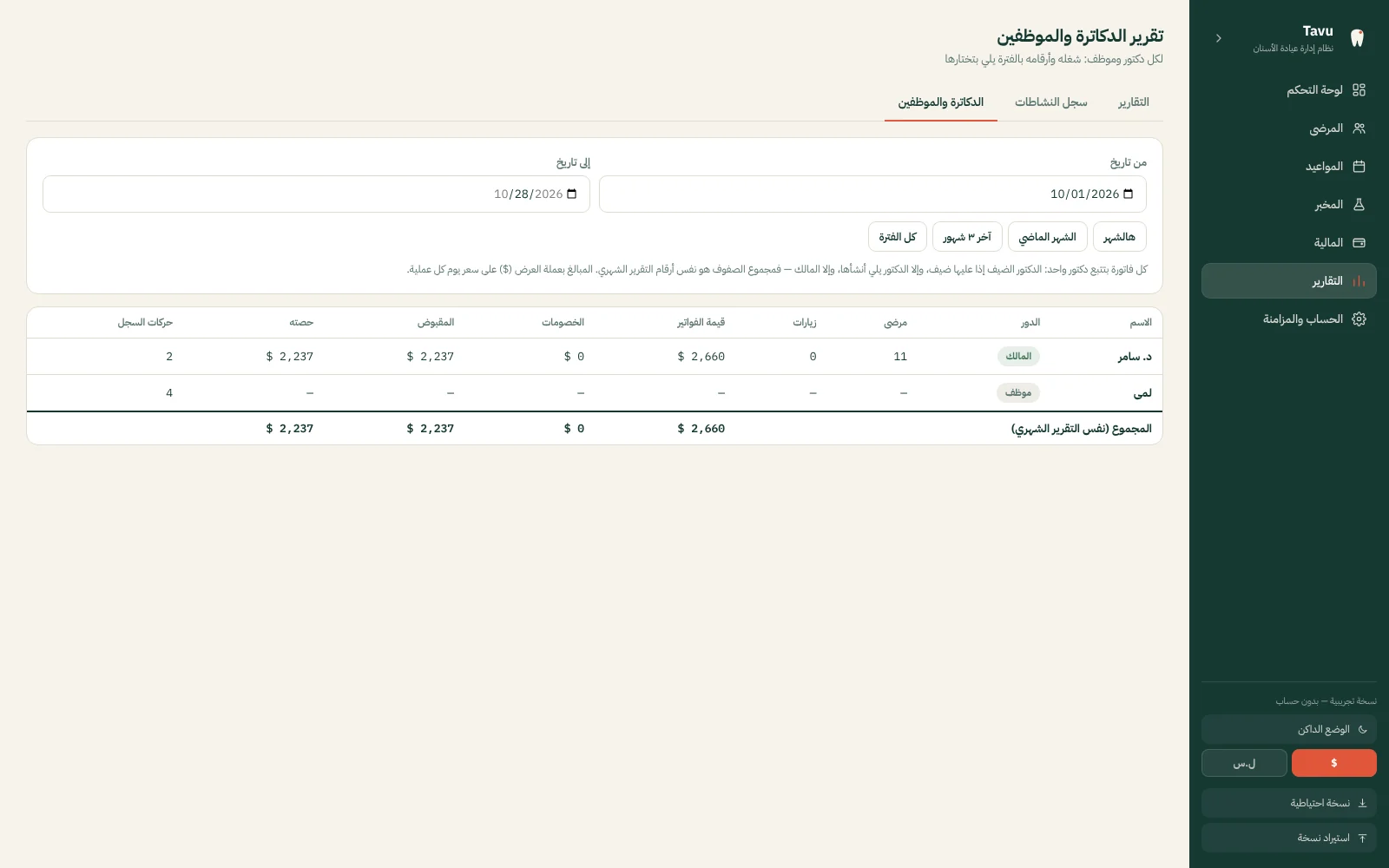Click the Tavu tooth logo icon

[x=1358, y=38]
